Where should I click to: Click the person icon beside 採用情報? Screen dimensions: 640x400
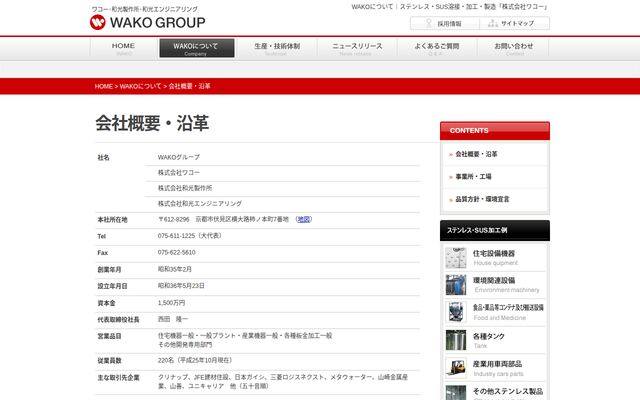tap(429, 23)
